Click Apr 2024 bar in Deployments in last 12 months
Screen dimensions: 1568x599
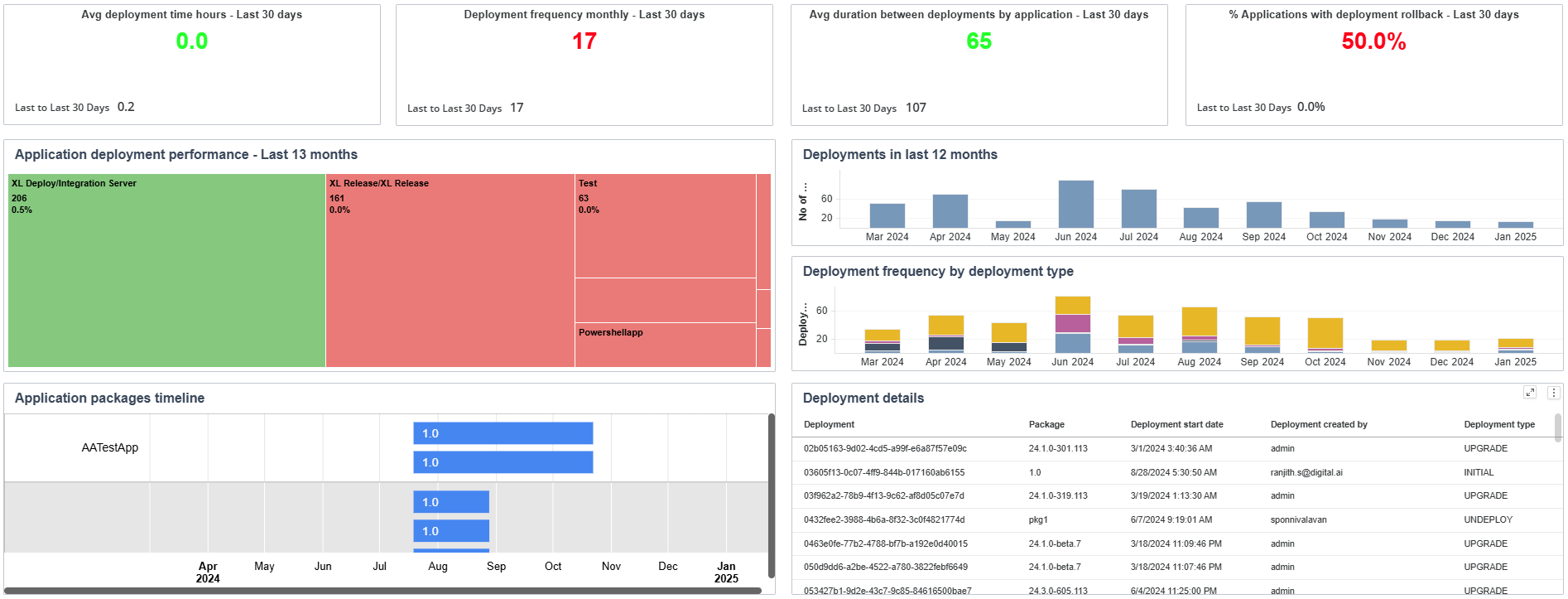pyautogui.click(x=950, y=211)
